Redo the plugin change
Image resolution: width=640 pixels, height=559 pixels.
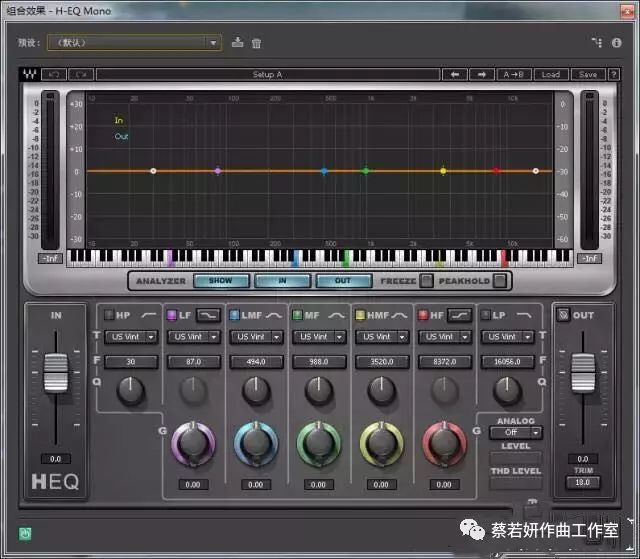click(82, 75)
